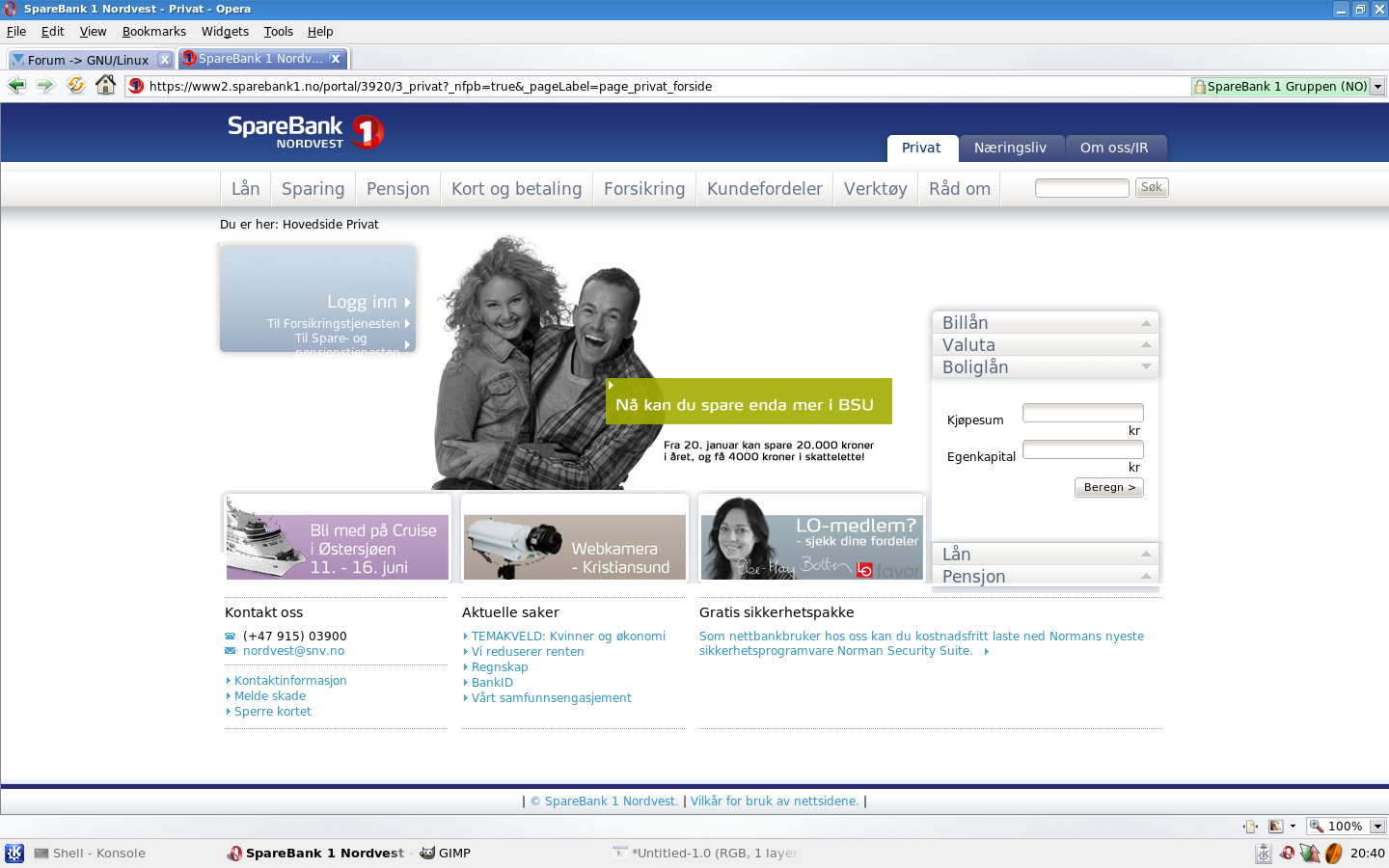Image resolution: width=1389 pixels, height=868 pixels.
Task: Open the Sperre kortet link
Action: (x=272, y=712)
